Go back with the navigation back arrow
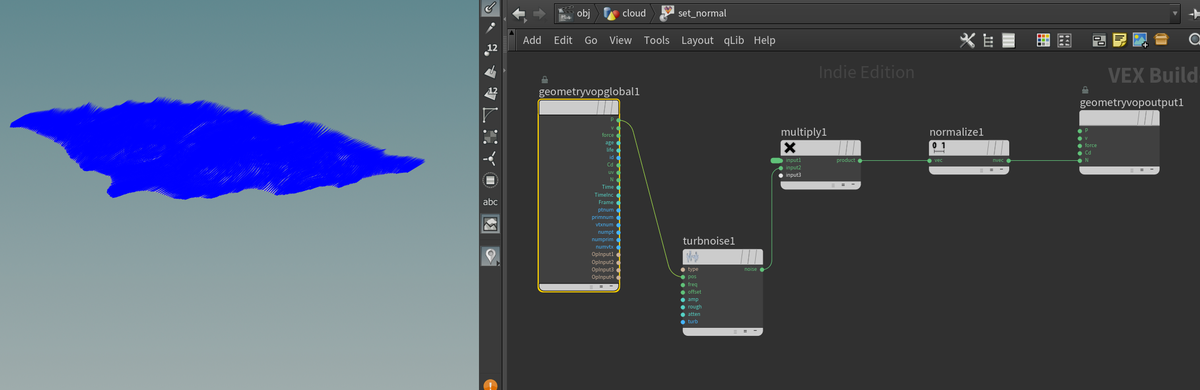The height and width of the screenshot is (390, 1200). tap(518, 13)
